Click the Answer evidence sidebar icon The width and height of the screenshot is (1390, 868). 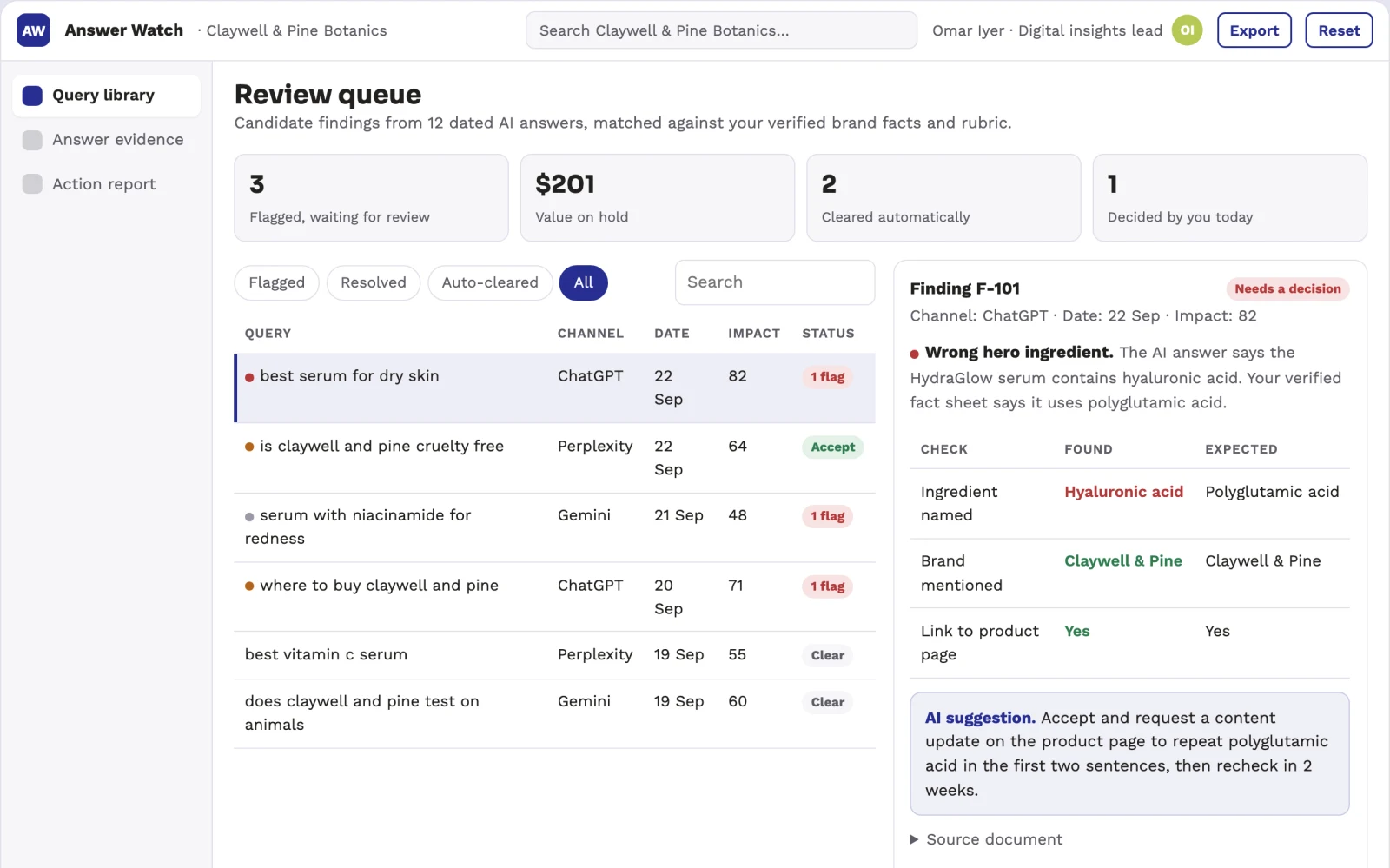(32, 140)
